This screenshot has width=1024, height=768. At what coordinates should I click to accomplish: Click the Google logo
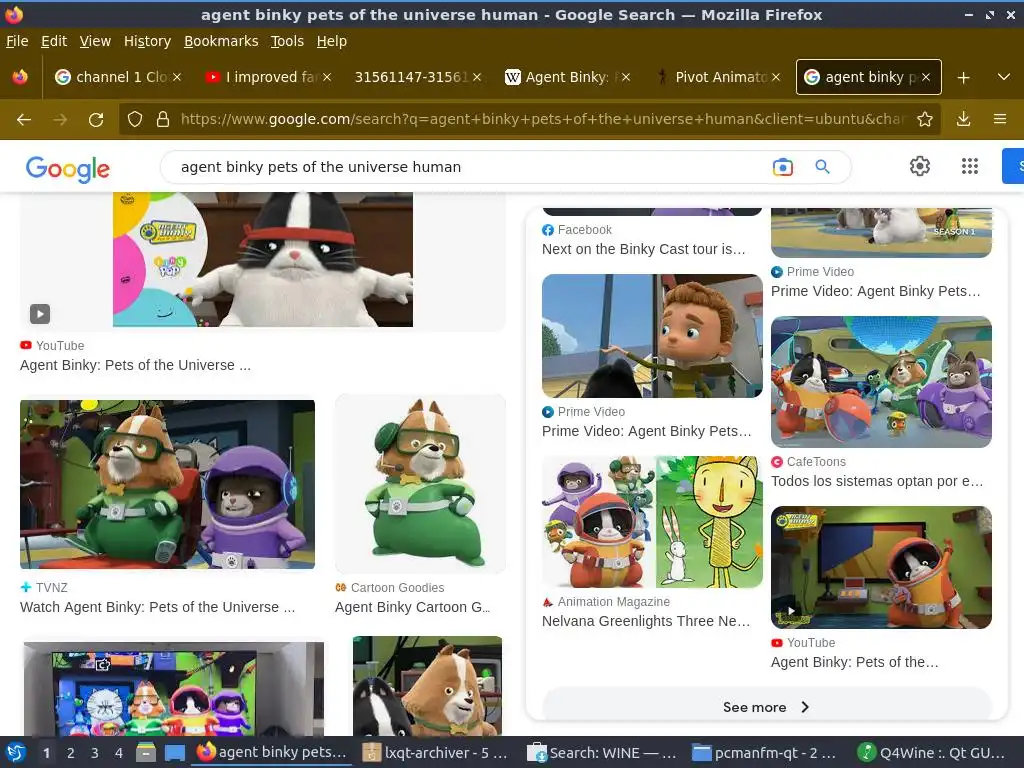point(68,169)
